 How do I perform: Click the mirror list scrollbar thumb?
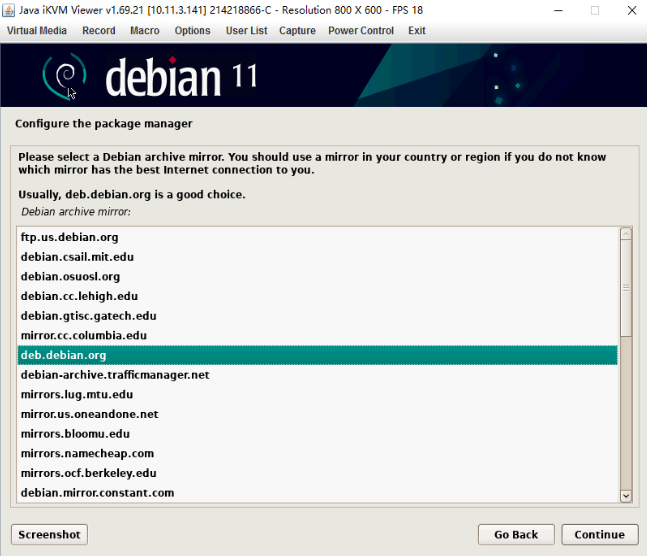pyautogui.click(x=626, y=288)
